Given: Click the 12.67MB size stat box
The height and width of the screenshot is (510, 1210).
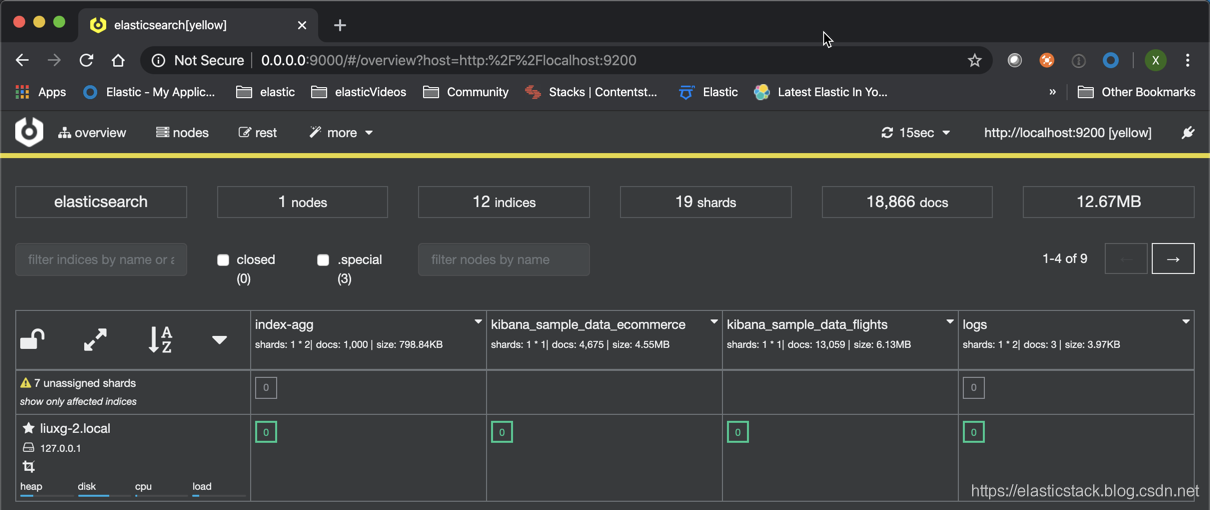Looking at the screenshot, I should tap(1108, 202).
